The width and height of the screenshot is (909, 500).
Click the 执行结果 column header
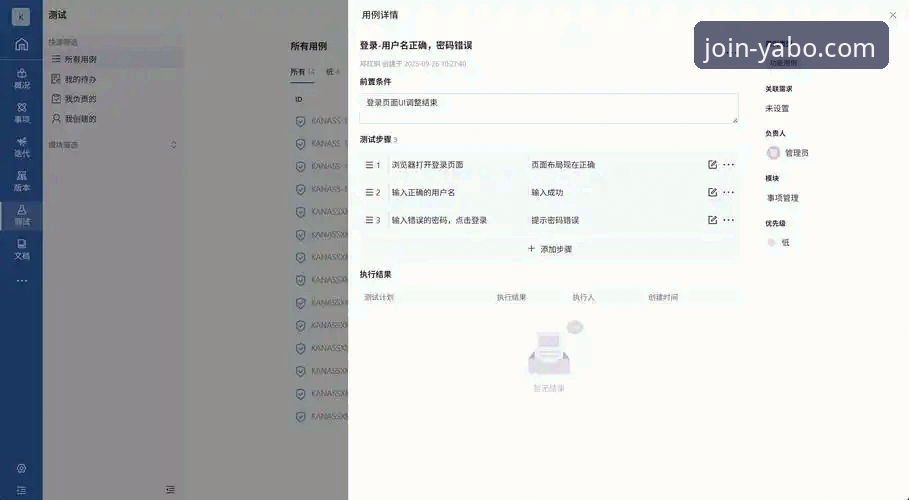tap(511, 297)
